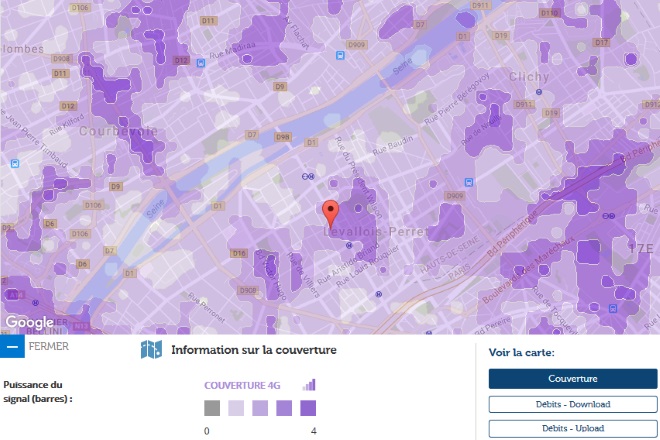
Task: Click the Courbevoie city label
Action: (x=119, y=131)
